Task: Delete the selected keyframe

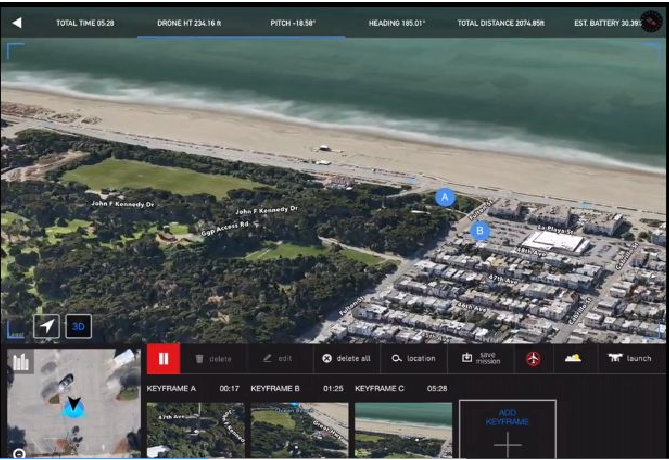Action: (213, 359)
